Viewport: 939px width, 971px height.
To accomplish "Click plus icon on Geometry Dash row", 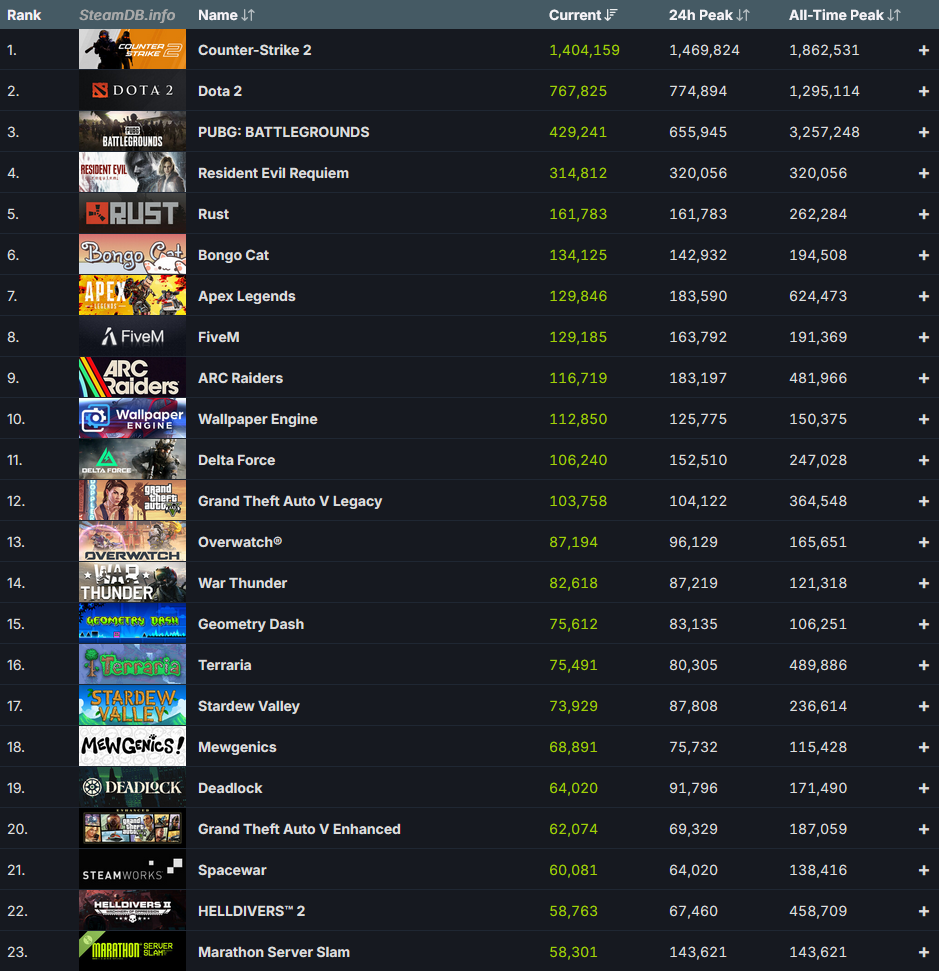I will click(924, 624).
